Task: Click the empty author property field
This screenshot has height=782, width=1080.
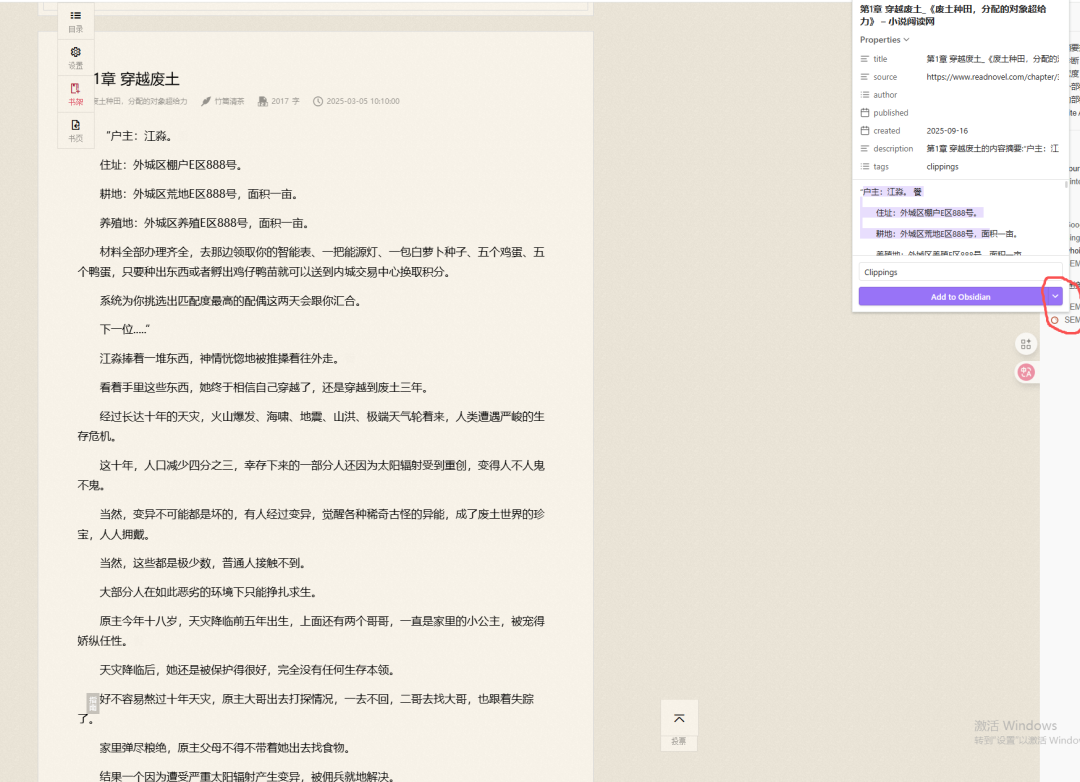Action: coord(990,95)
